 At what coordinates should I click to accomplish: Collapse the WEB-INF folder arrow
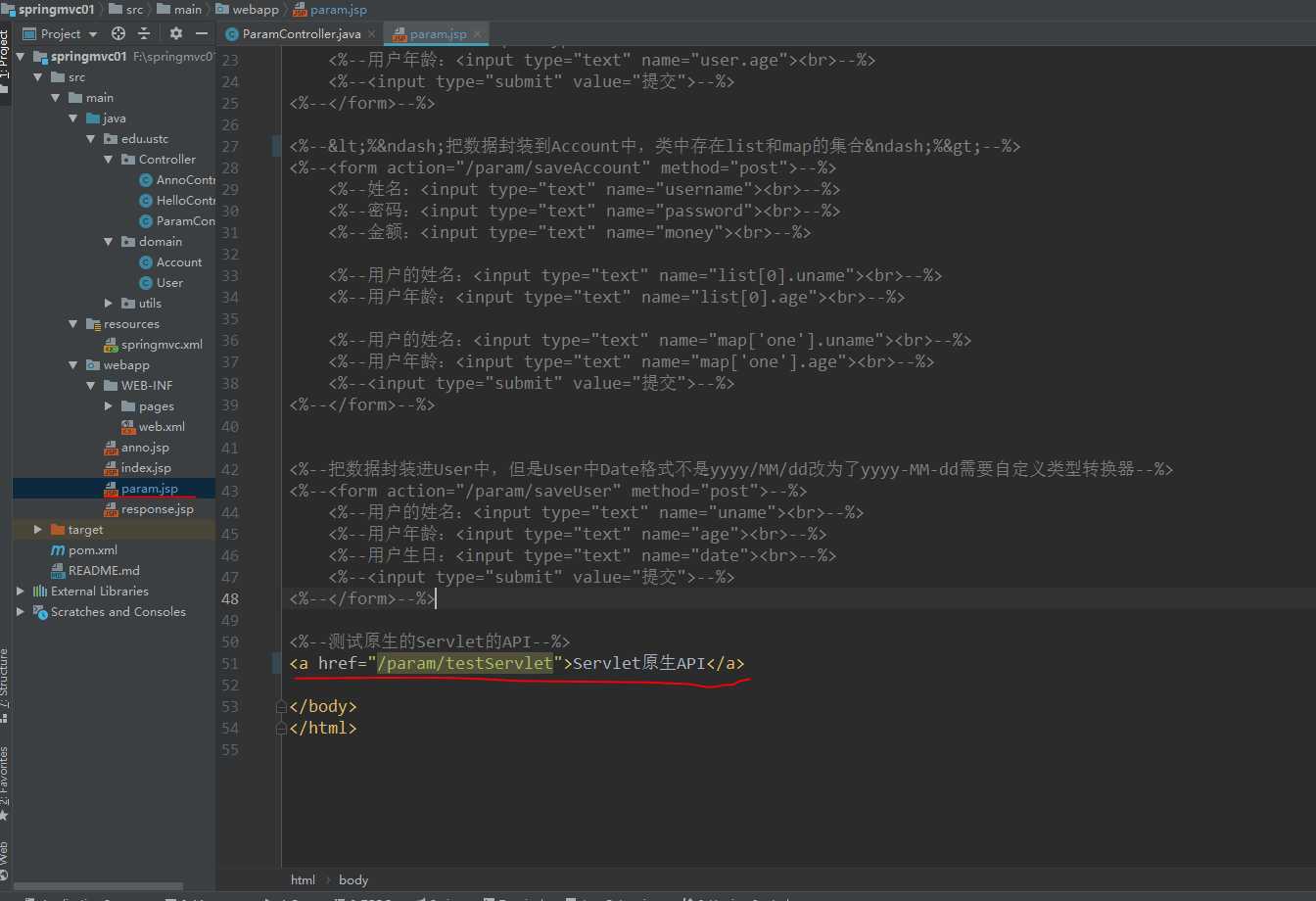(91, 385)
